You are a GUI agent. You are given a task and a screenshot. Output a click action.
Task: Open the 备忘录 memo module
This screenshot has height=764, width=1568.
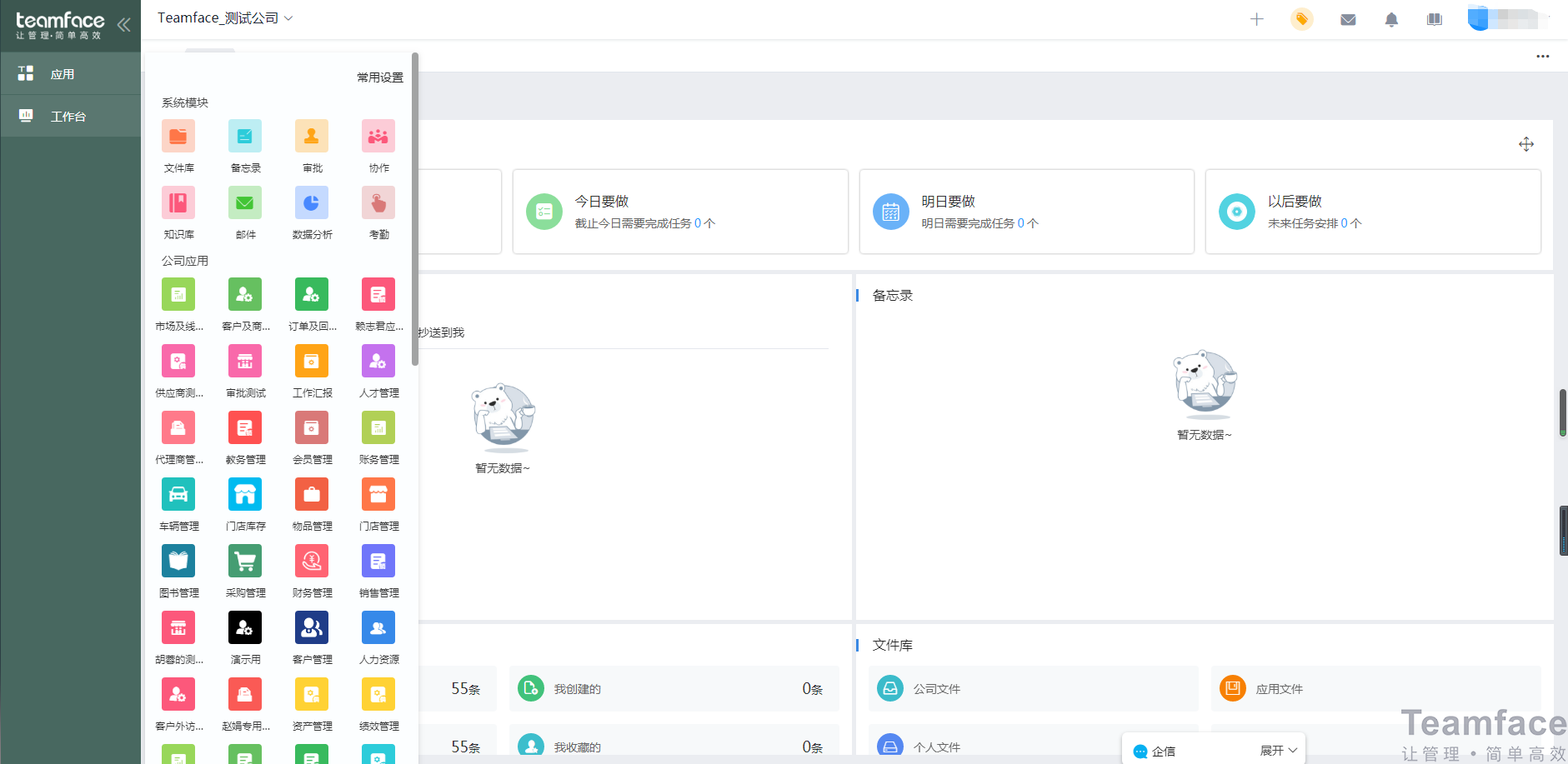[245, 137]
